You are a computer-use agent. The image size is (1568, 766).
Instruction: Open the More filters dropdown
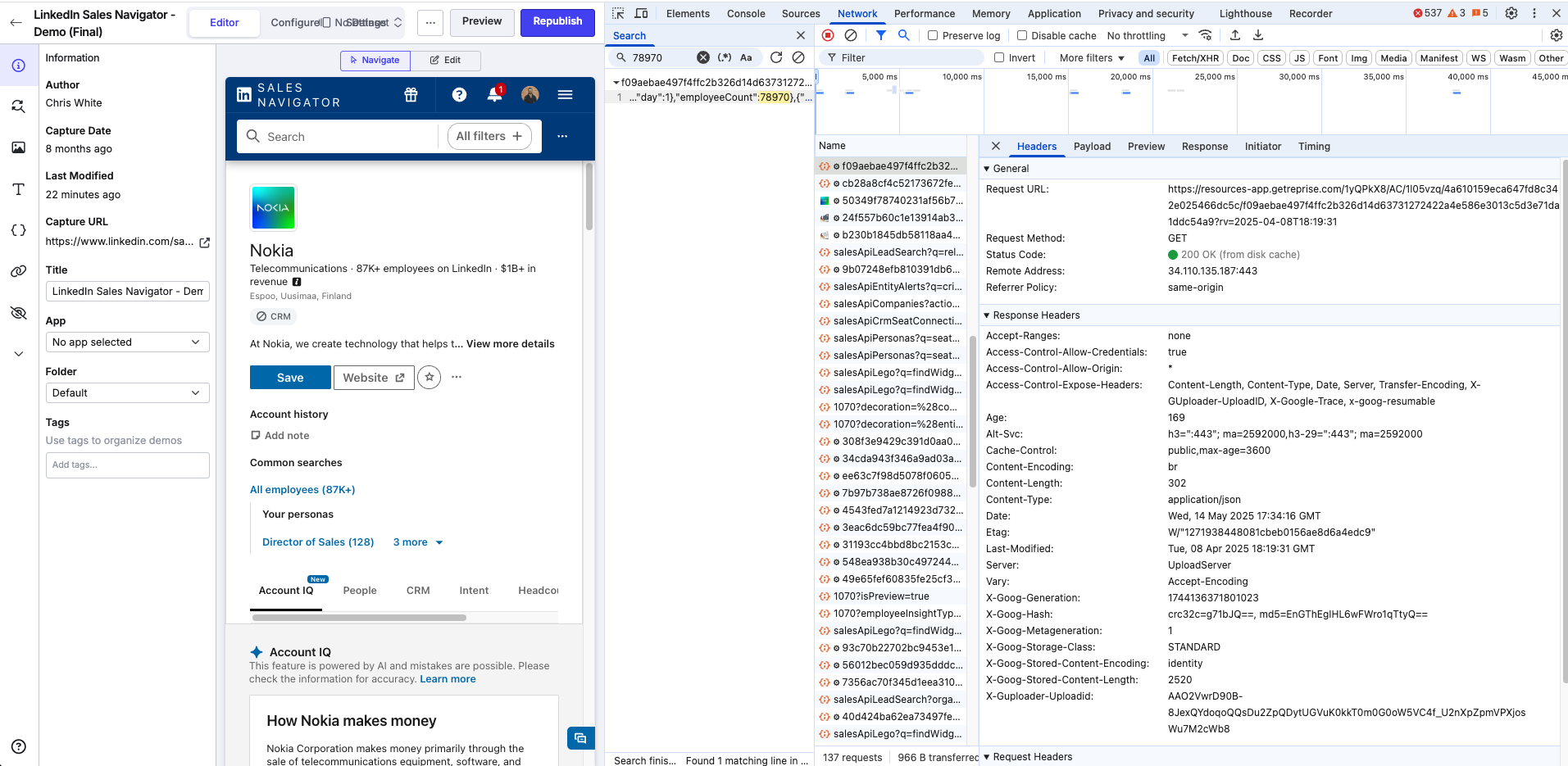coord(1092,58)
